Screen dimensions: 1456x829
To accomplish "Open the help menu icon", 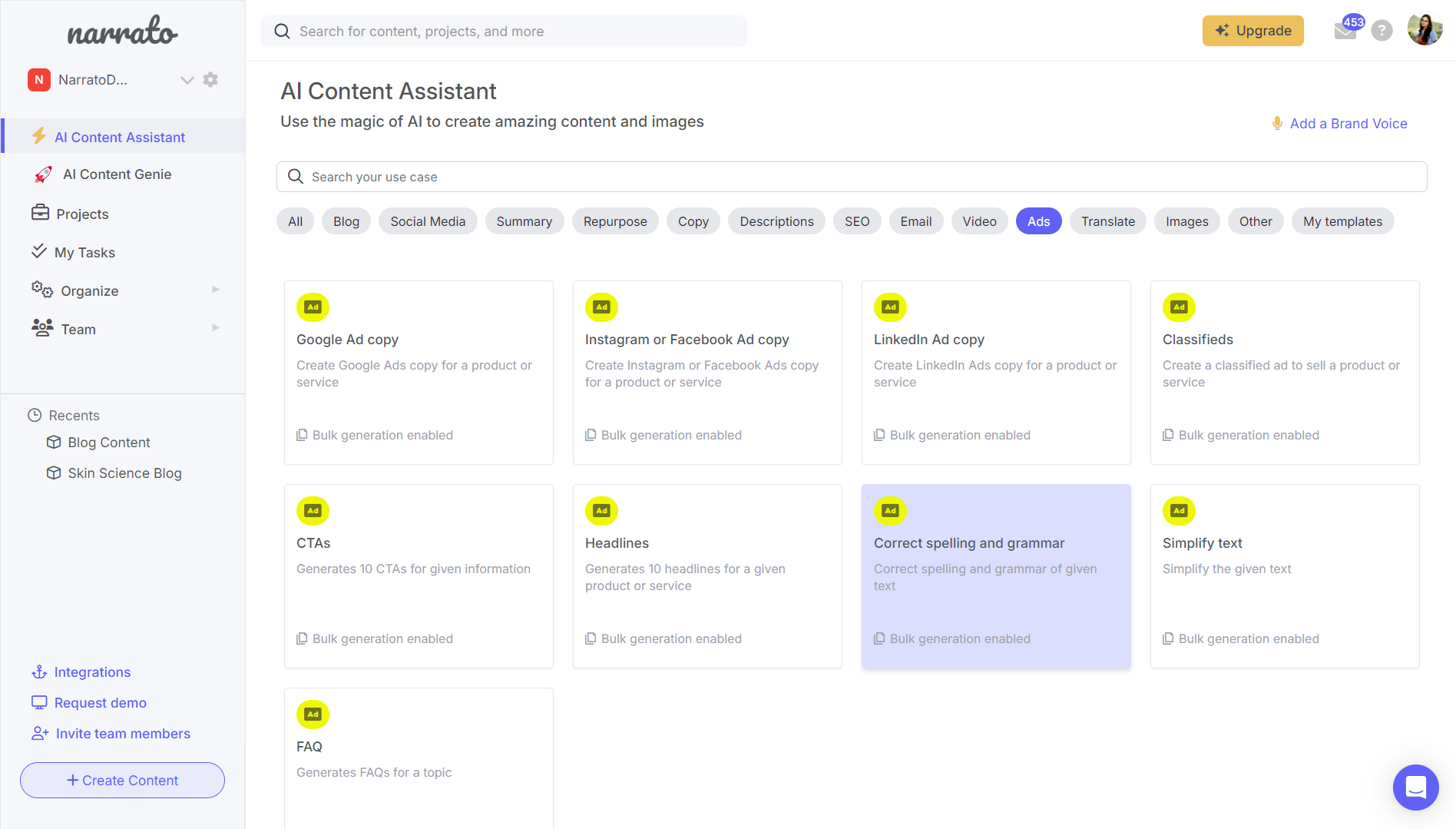I will [1382, 30].
